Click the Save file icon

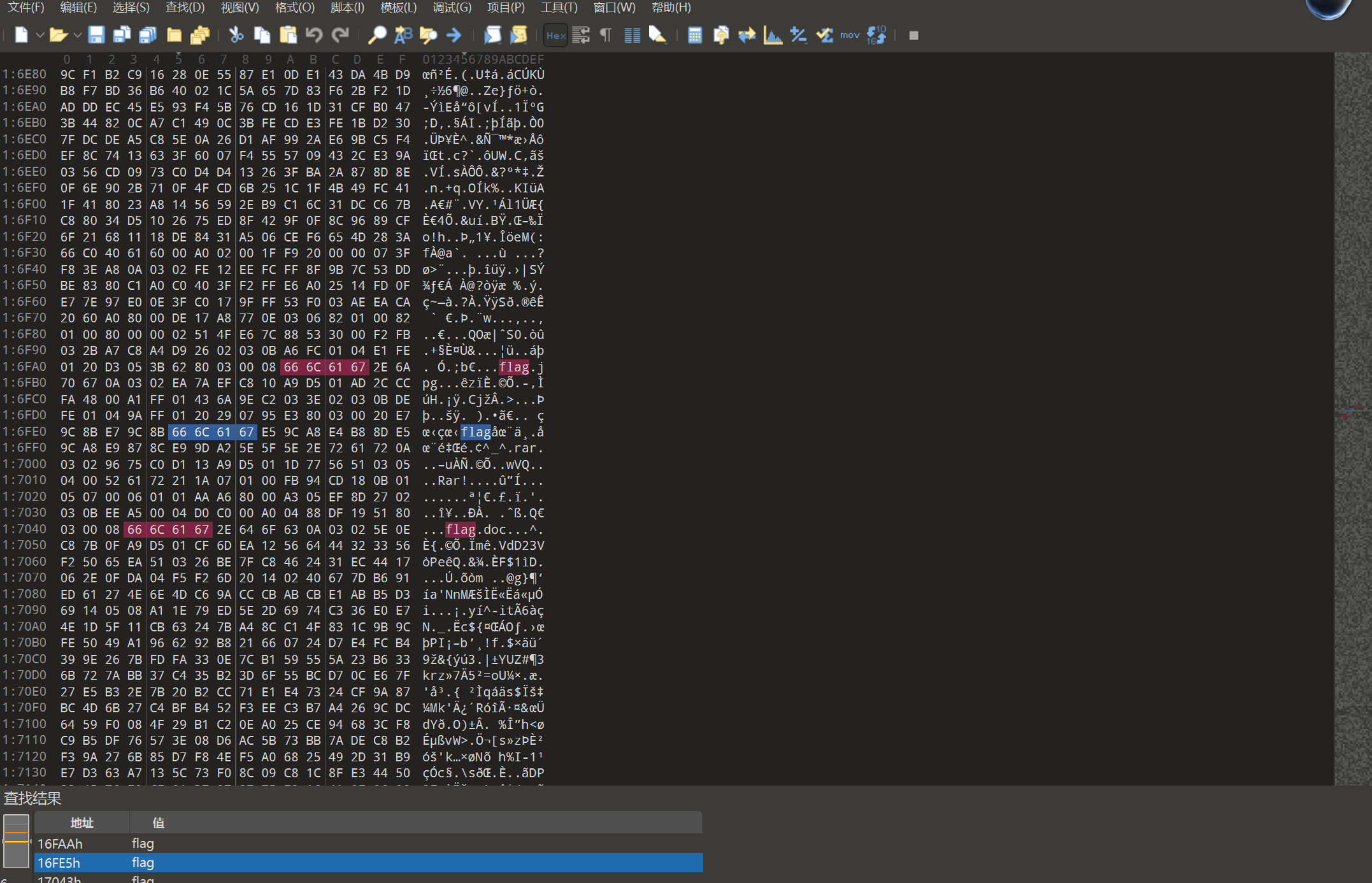point(96,35)
